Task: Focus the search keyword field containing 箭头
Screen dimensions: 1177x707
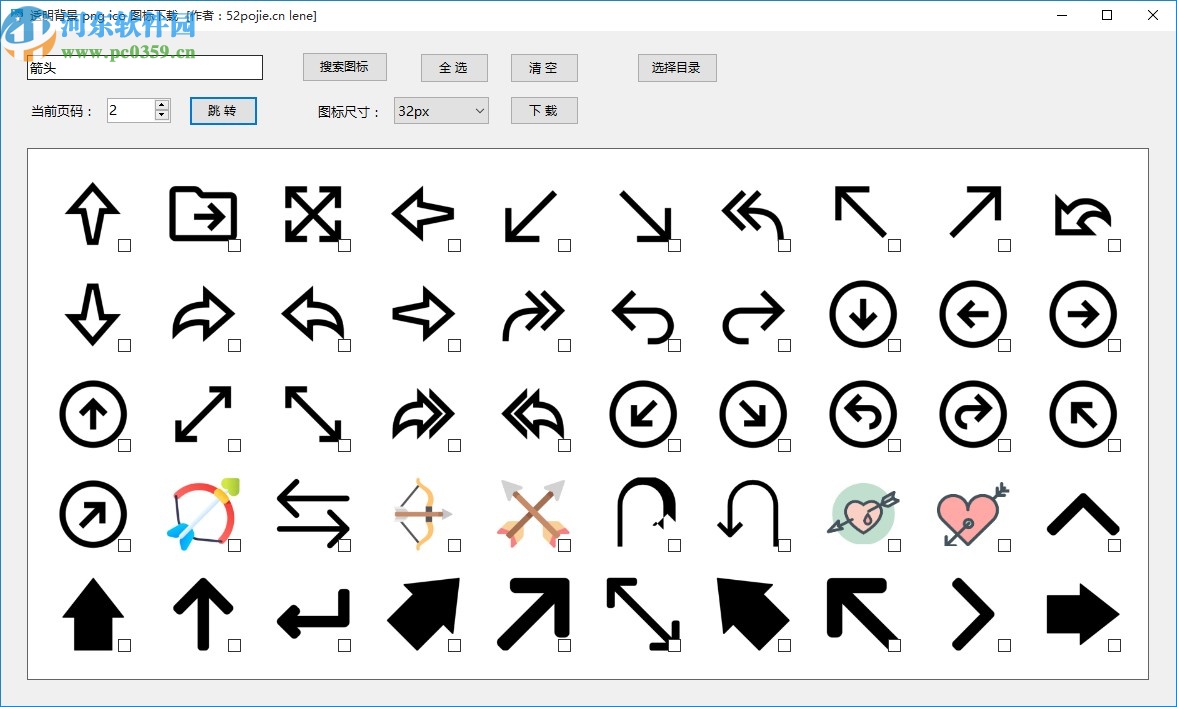Action: point(145,68)
